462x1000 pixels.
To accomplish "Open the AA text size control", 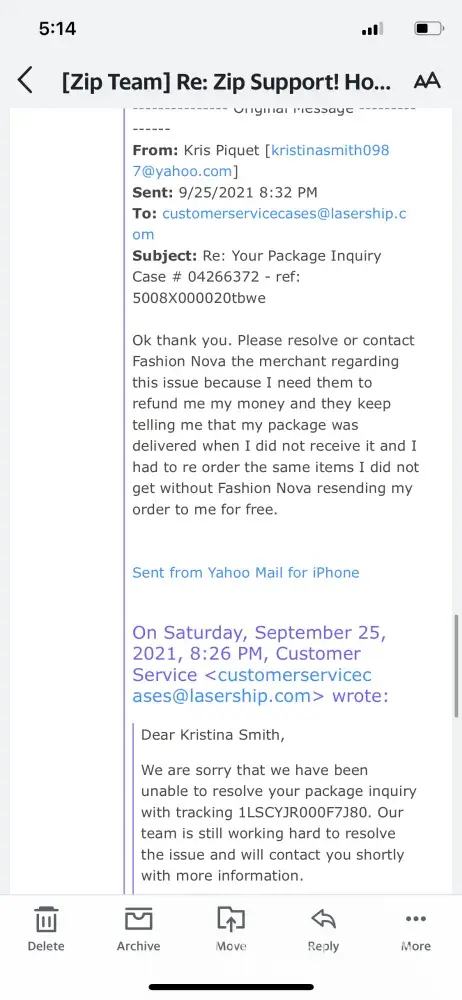I will click(427, 81).
